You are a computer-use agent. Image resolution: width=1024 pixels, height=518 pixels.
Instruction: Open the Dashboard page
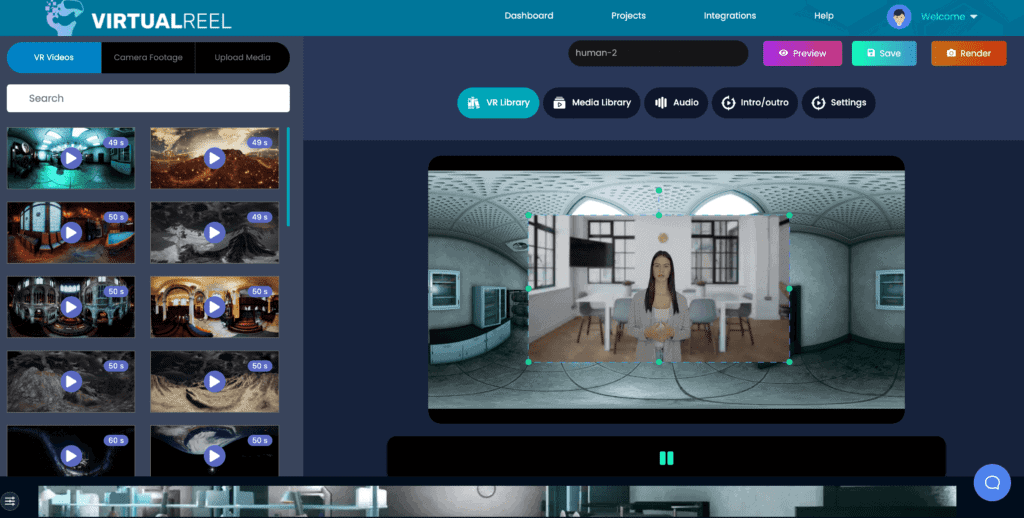tap(528, 16)
